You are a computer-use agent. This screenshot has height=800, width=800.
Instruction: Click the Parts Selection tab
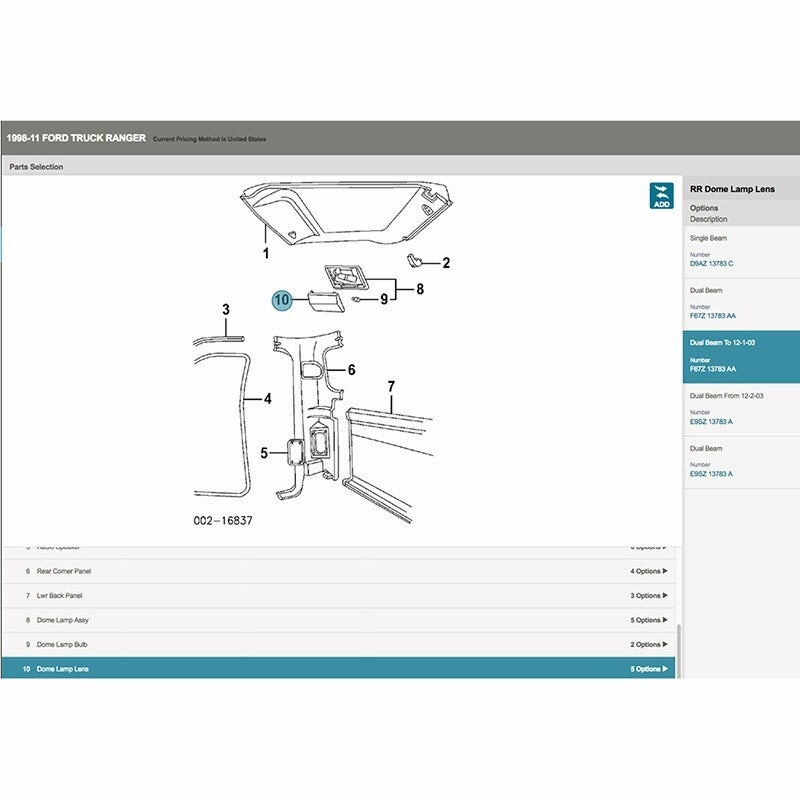coord(36,167)
